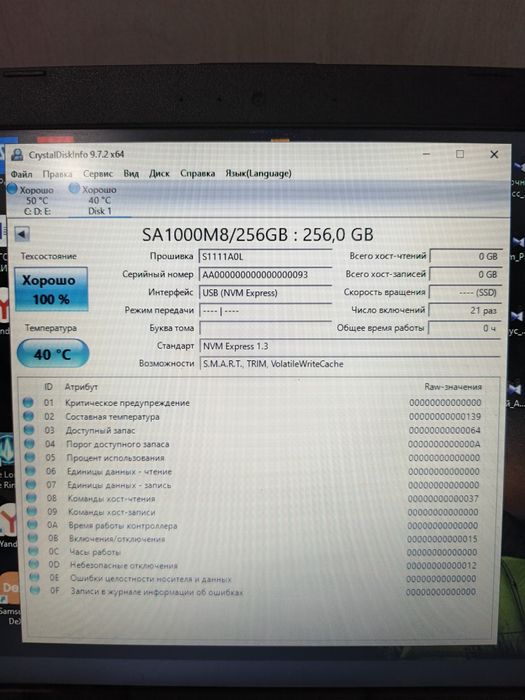Screen dimensions: 525x700
Task: Click the 40 °C temperature indicator
Action: point(53,354)
